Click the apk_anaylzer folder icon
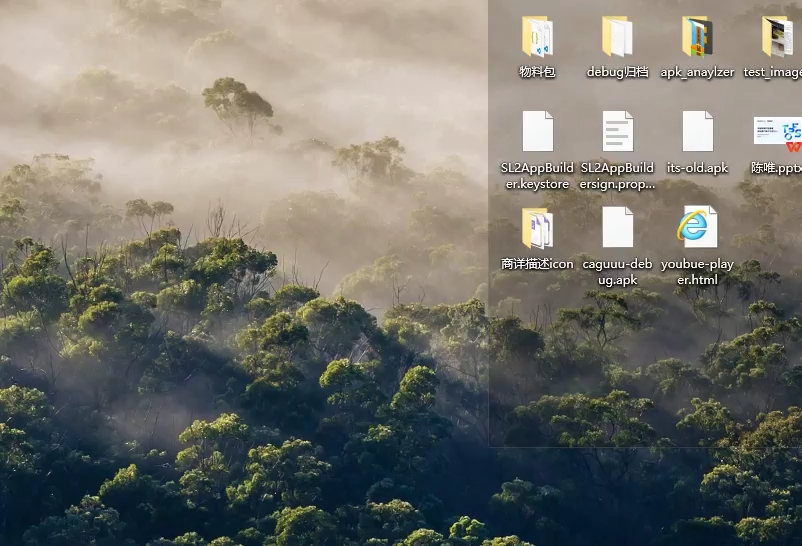802x546 pixels. point(697,36)
